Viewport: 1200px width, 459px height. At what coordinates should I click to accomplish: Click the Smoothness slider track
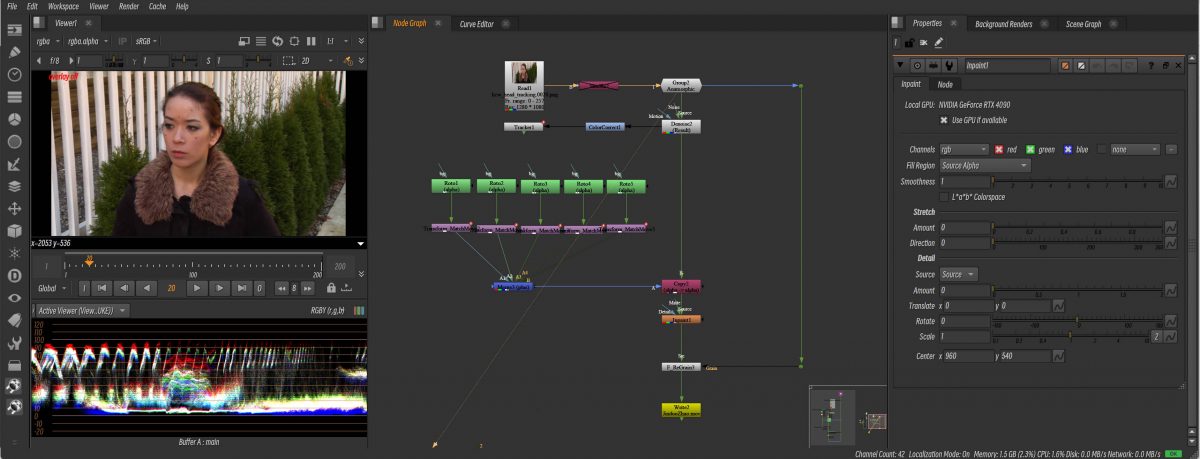click(x=1080, y=181)
